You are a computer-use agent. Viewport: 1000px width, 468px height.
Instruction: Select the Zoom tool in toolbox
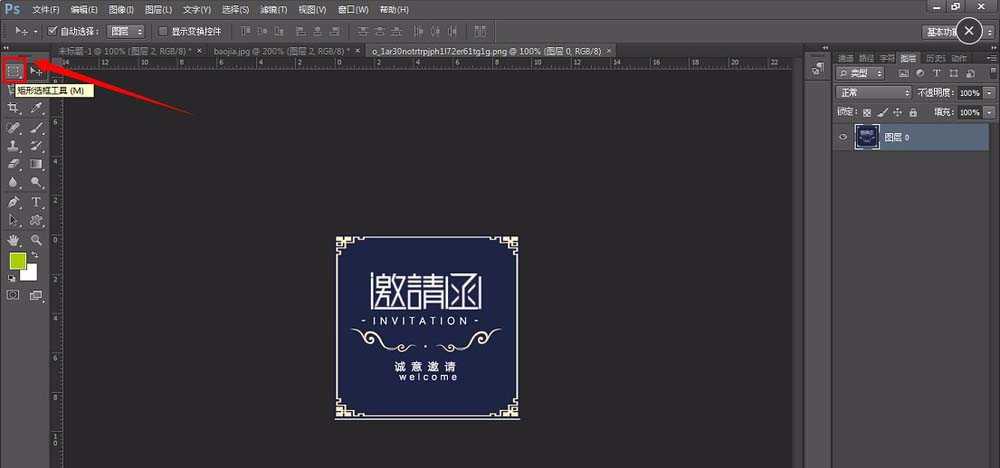37,241
